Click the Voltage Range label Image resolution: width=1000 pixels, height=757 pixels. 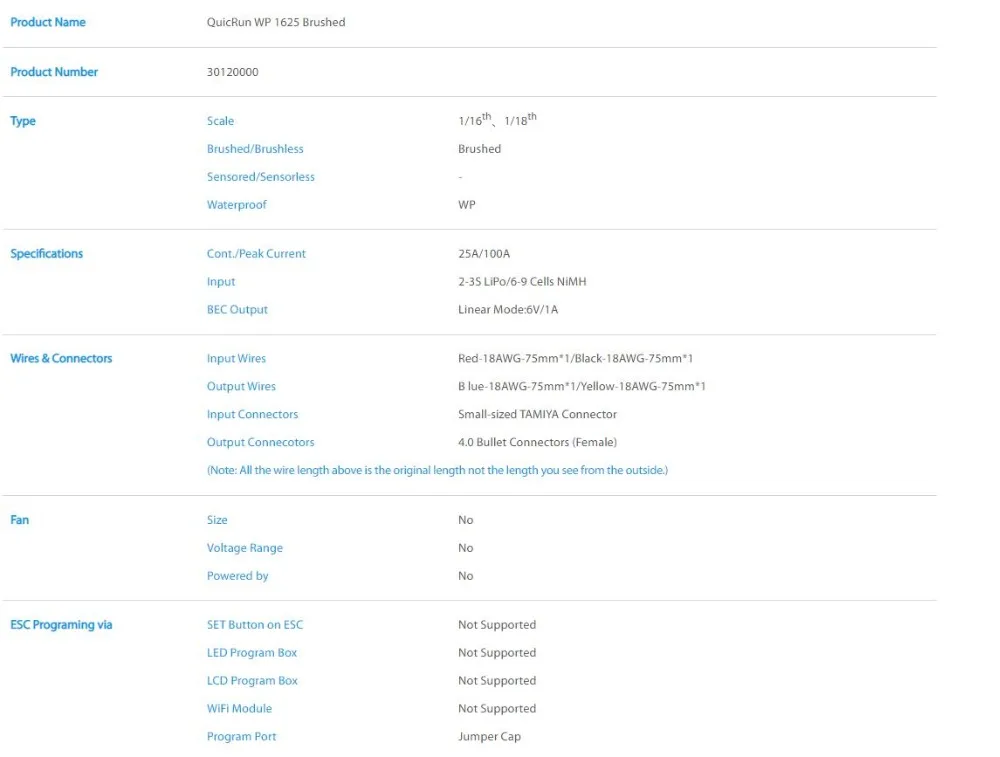click(x=245, y=548)
